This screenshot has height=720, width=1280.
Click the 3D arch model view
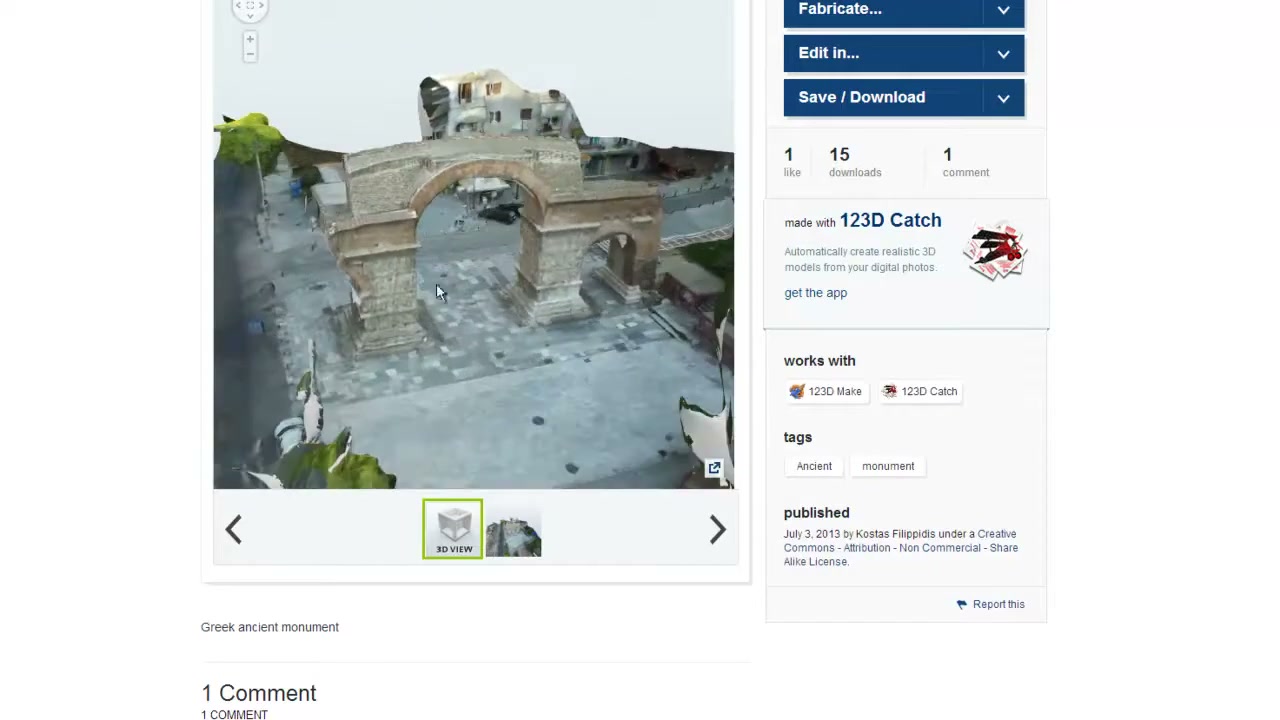tap(473, 245)
